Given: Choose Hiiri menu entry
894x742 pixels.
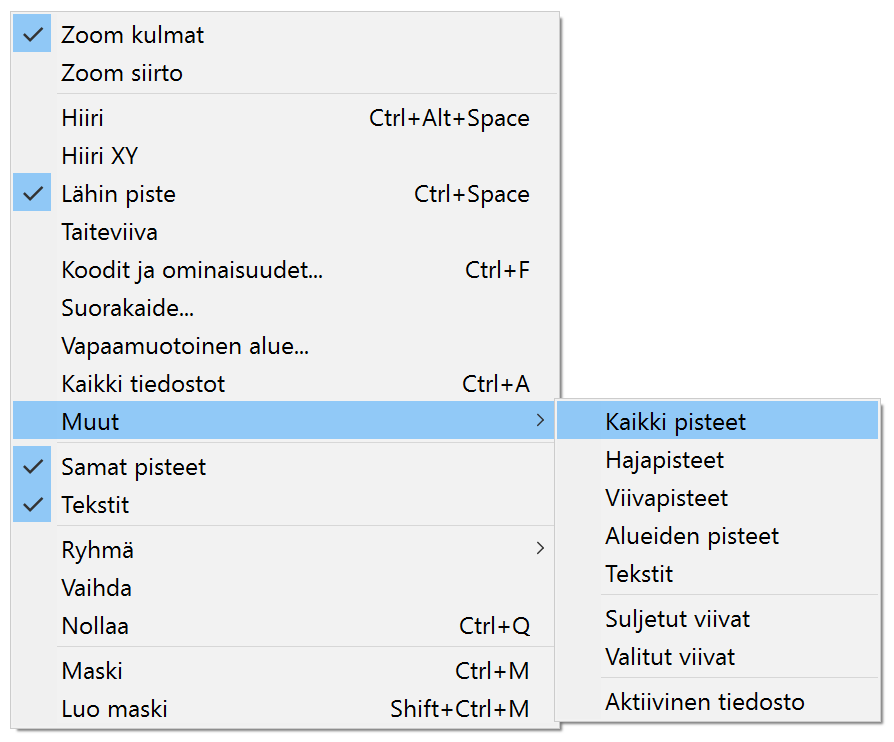Looking at the screenshot, I should (83, 118).
